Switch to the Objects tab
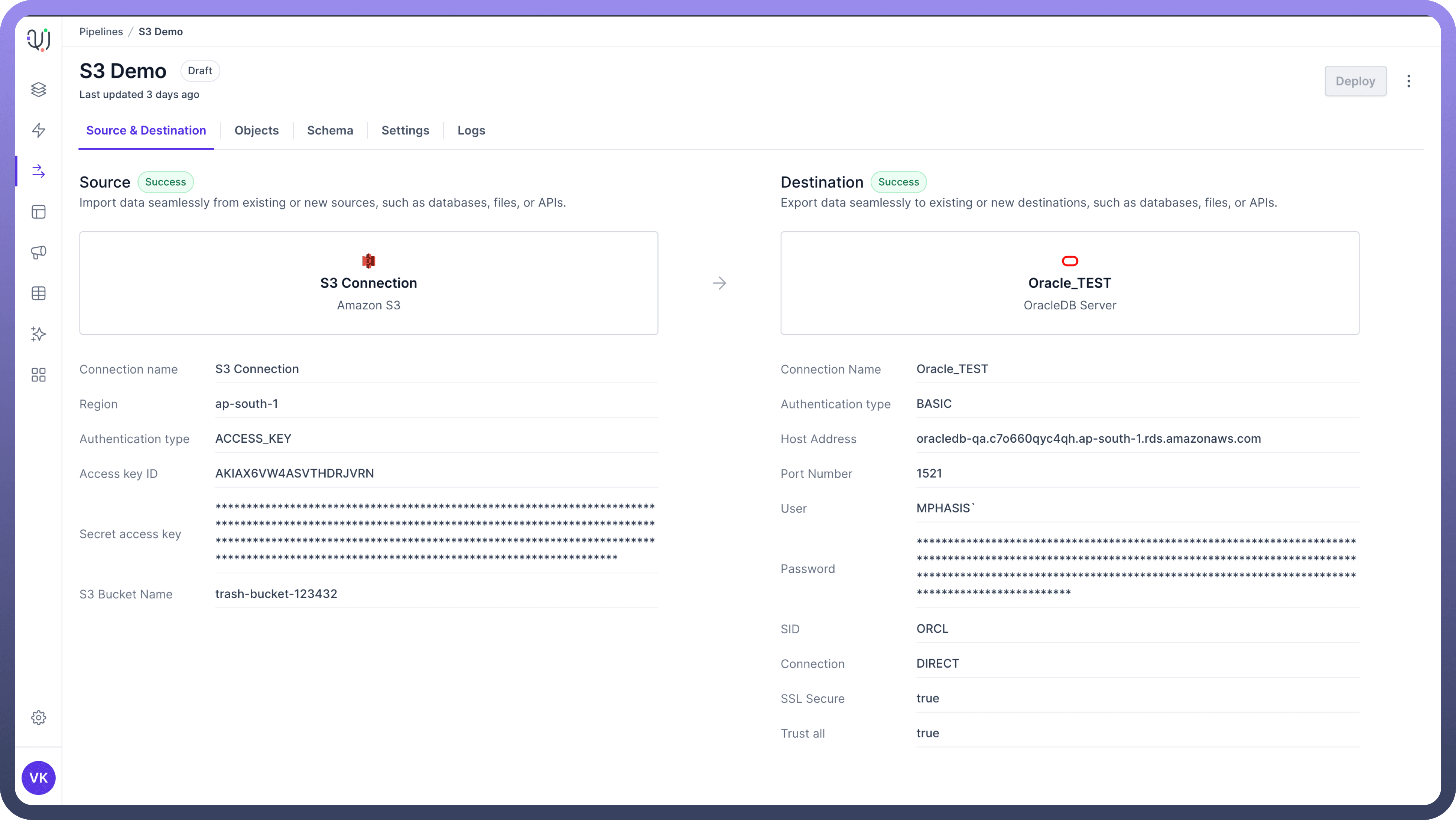Viewport: 1456px width, 820px height. pyautogui.click(x=257, y=131)
